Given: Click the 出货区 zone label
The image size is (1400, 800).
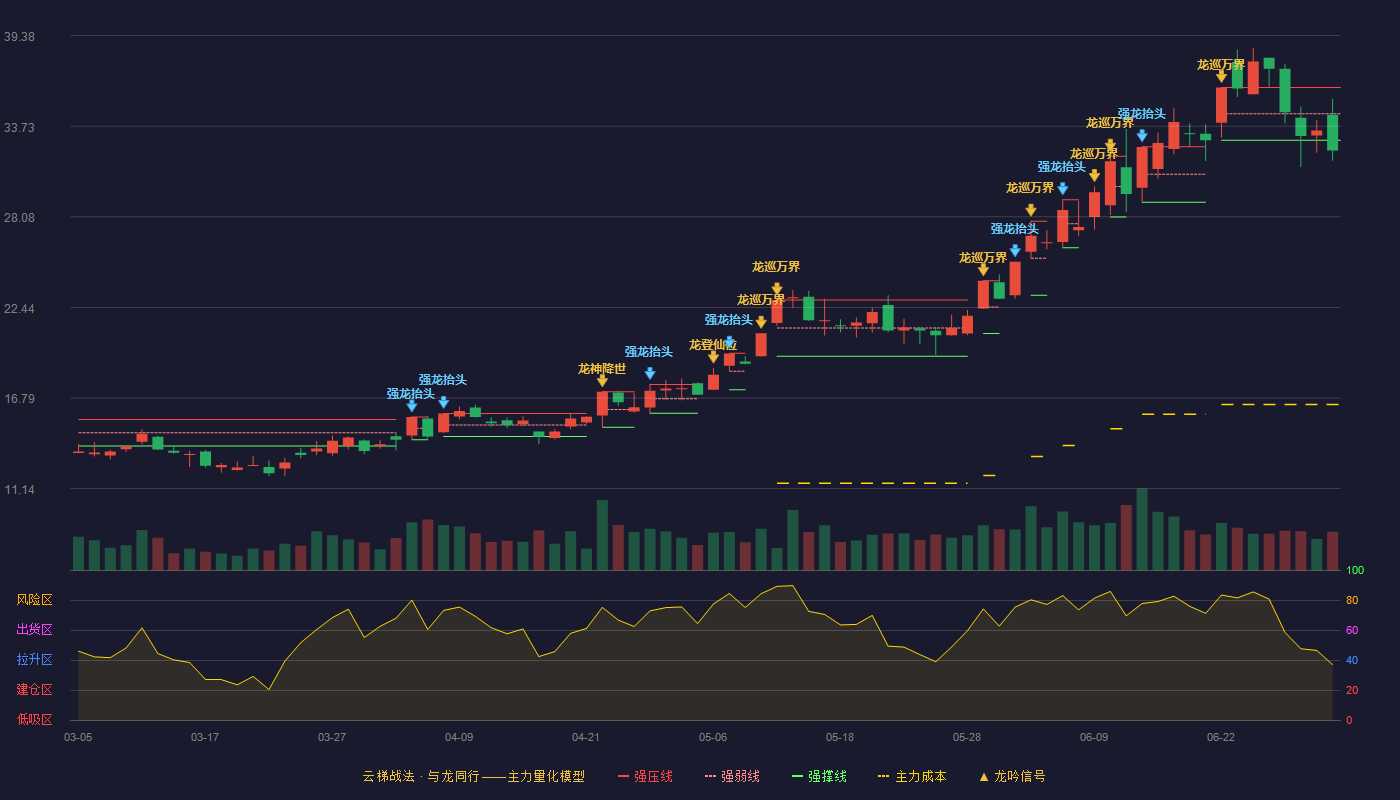Looking at the screenshot, I should pyautogui.click(x=34, y=630).
